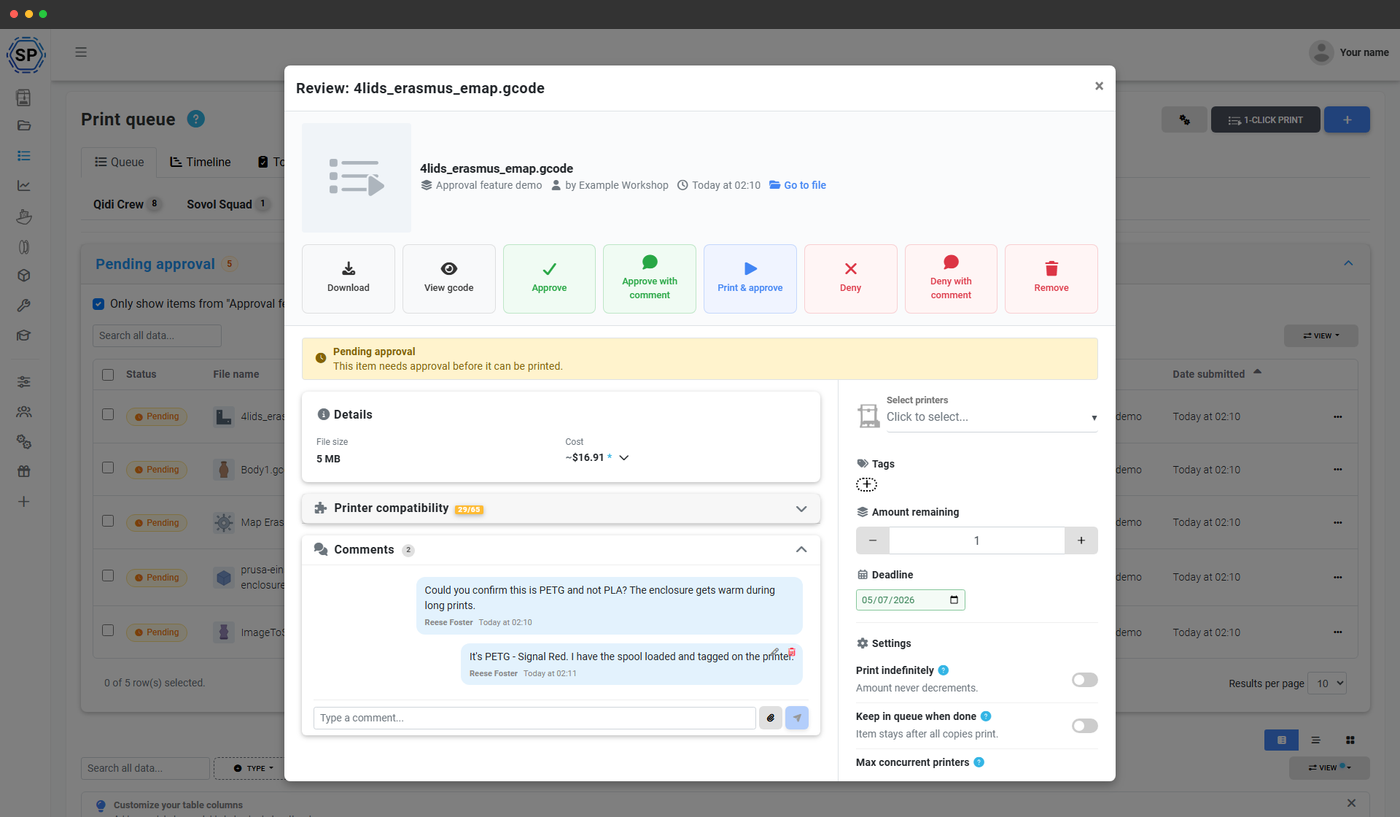The image size is (1400, 817).
Task: Open Max concurrent printers help tooltip
Action: click(x=979, y=762)
